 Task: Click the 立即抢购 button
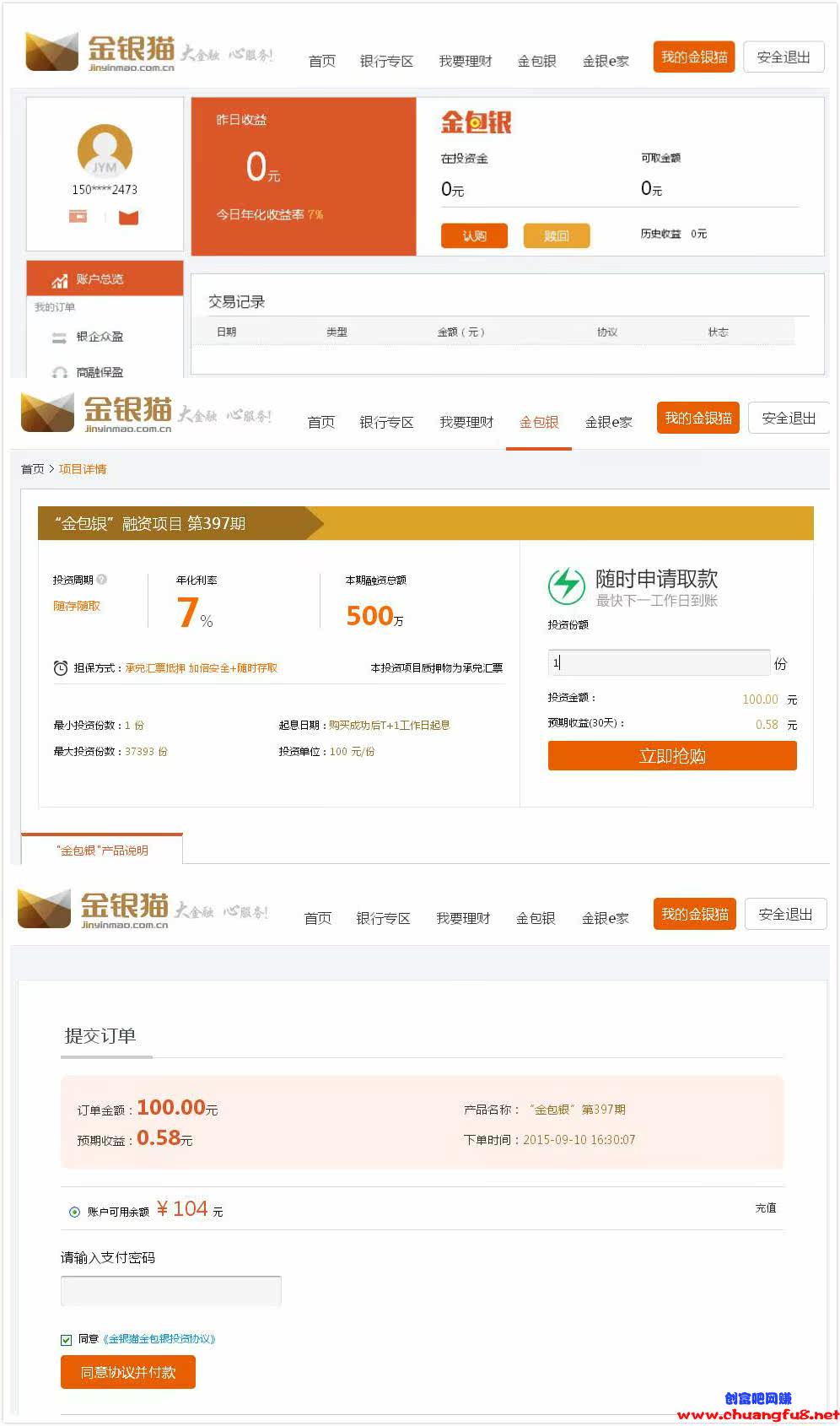tap(672, 756)
